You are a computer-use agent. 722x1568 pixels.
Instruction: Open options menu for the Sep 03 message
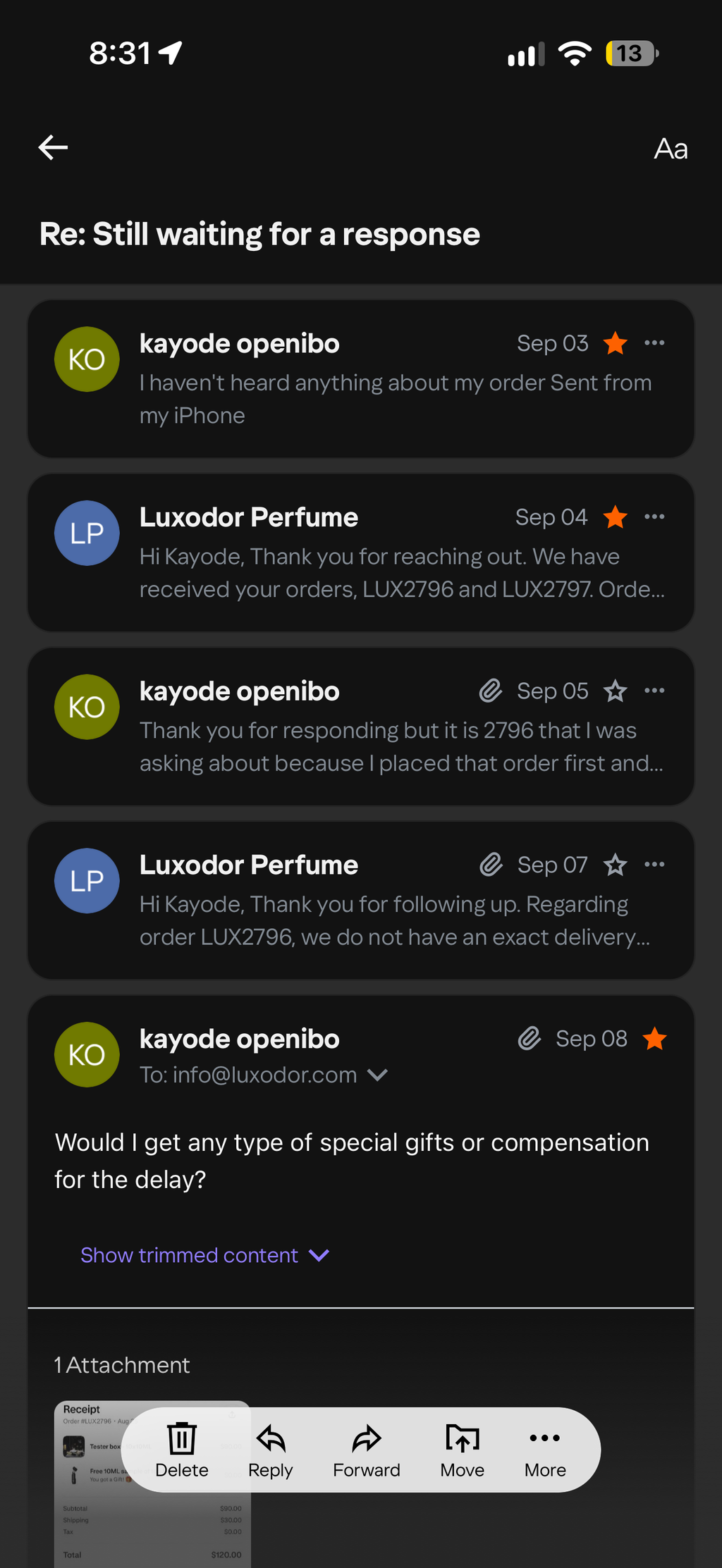click(654, 343)
